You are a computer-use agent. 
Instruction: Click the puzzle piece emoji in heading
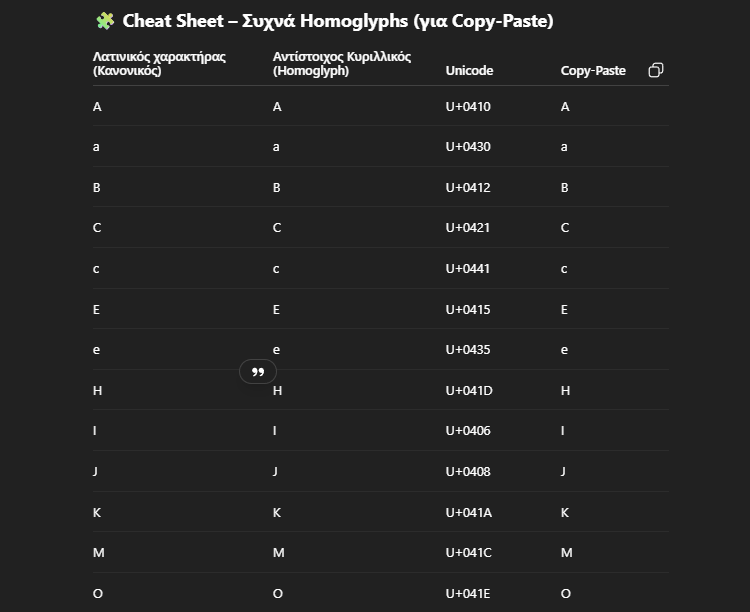coord(105,21)
